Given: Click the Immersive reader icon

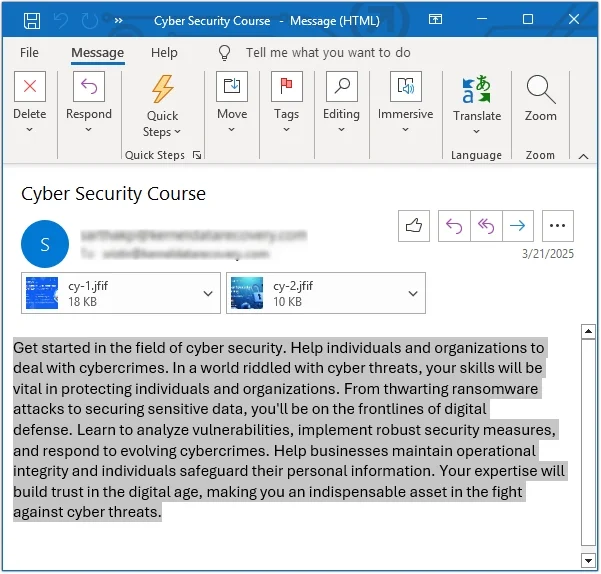Looking at the screenshot, I should [x=406, y=86].
